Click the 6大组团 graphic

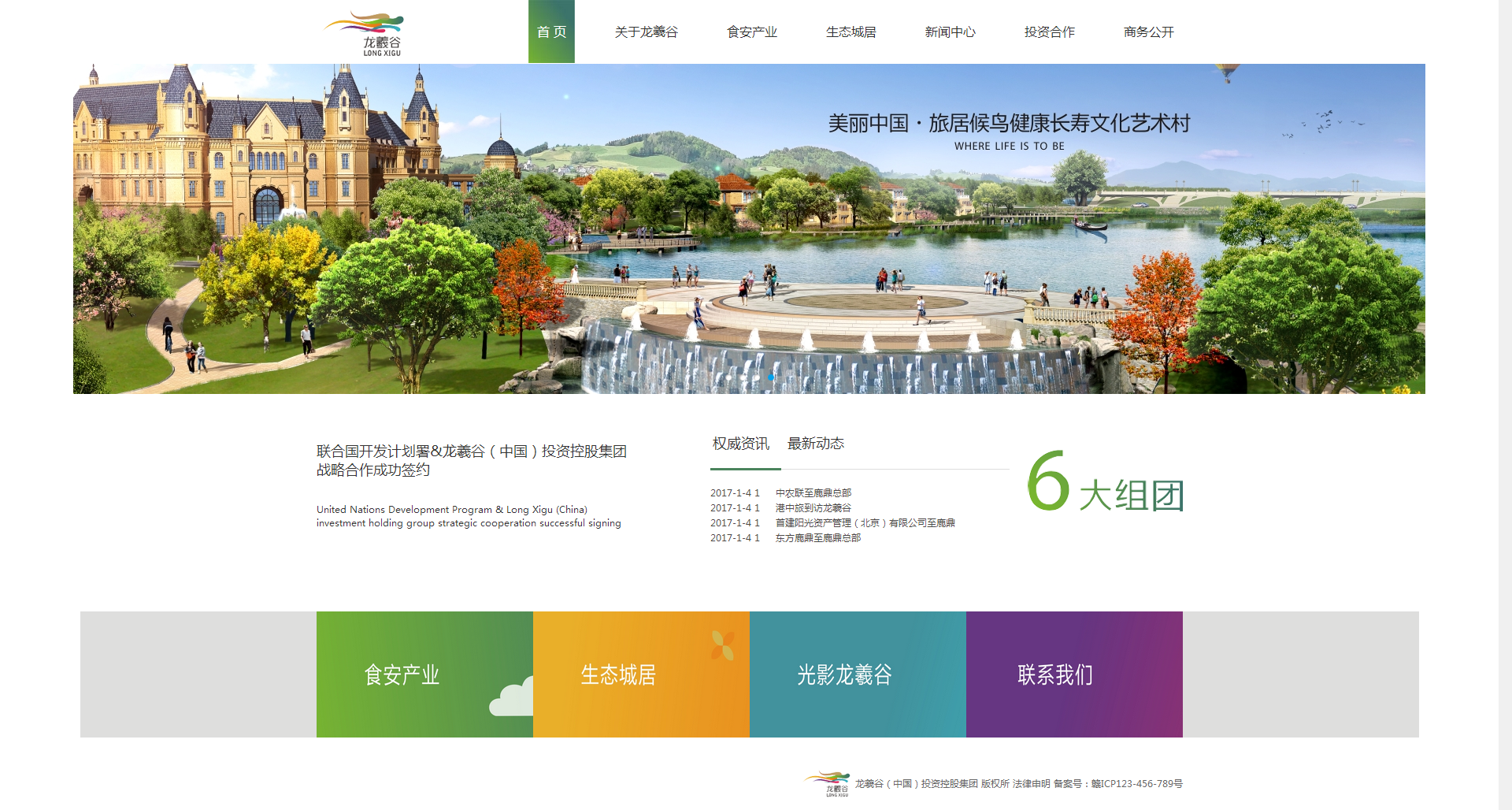pyautogui.click(x=1105, y=482)
